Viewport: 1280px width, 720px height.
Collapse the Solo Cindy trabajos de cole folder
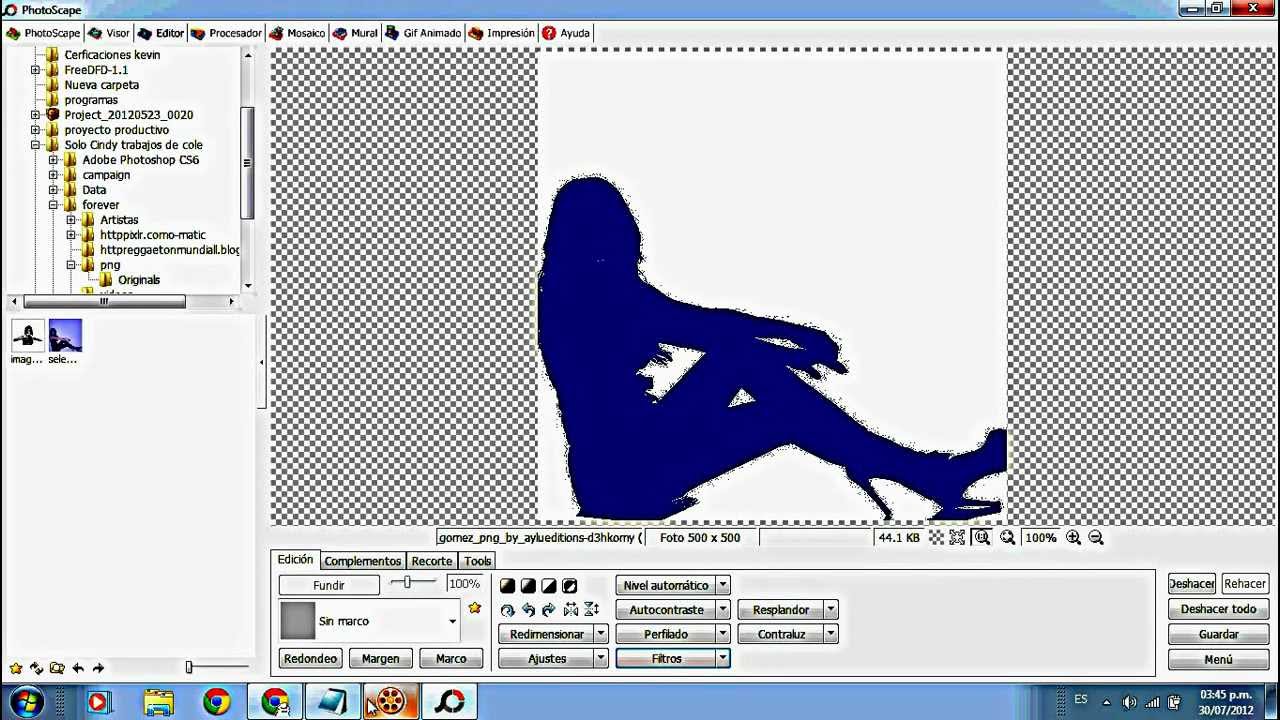point(35,145)
